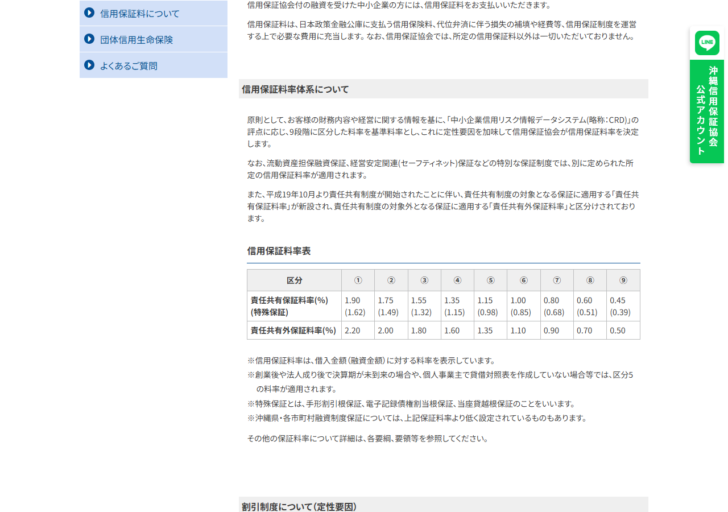Click column header ③ in rate table

(424, 280)
